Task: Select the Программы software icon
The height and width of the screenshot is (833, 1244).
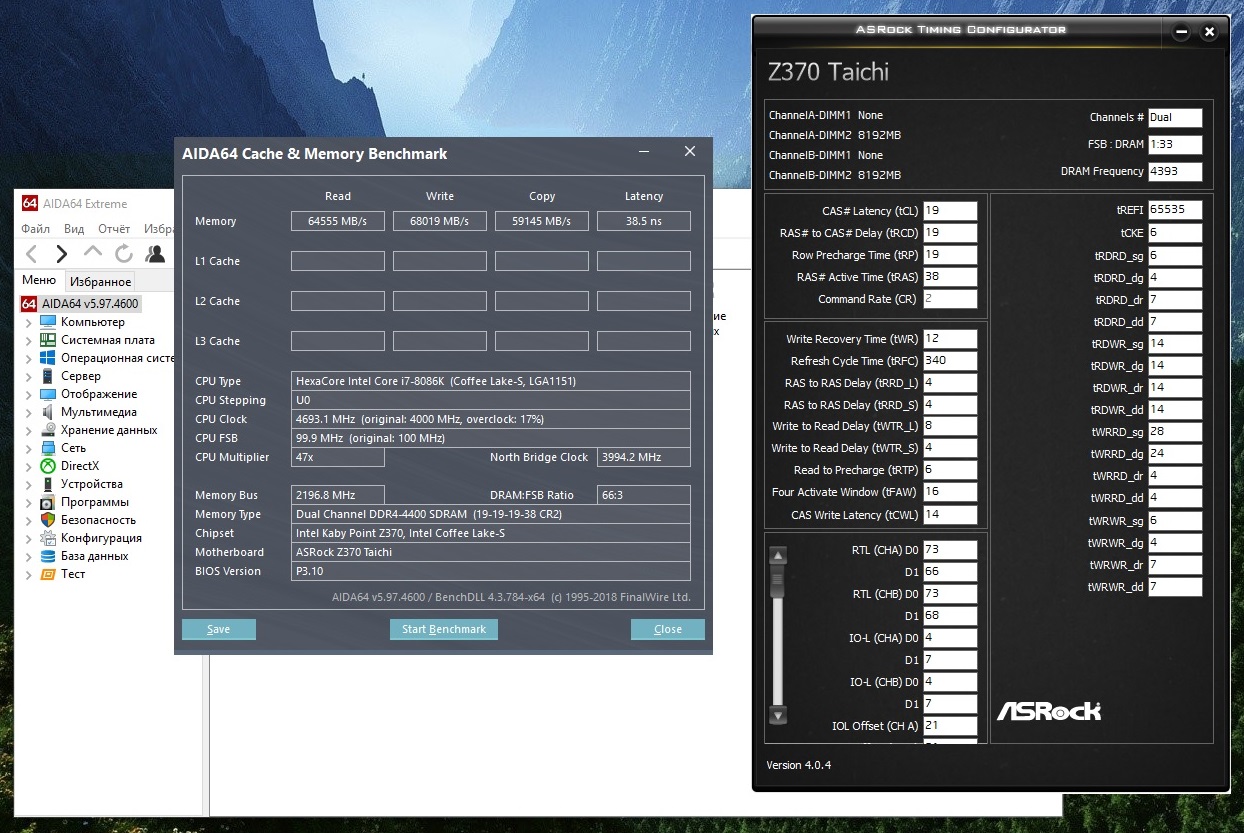Action: 47,502
